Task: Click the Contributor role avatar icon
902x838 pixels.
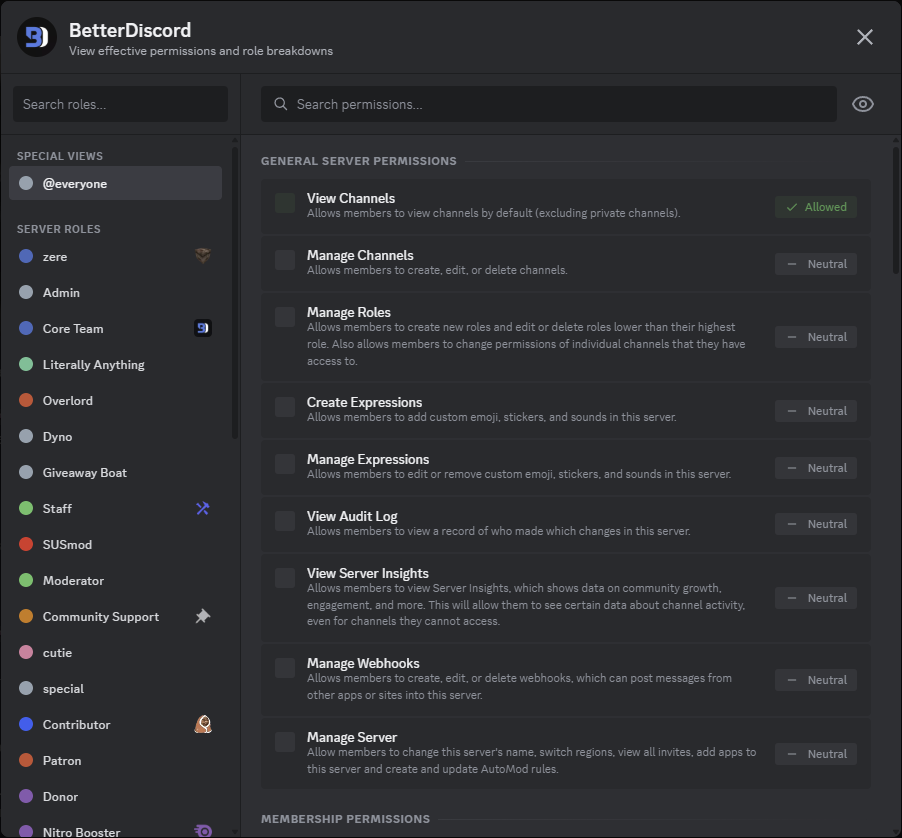Action: coord(202,724)
